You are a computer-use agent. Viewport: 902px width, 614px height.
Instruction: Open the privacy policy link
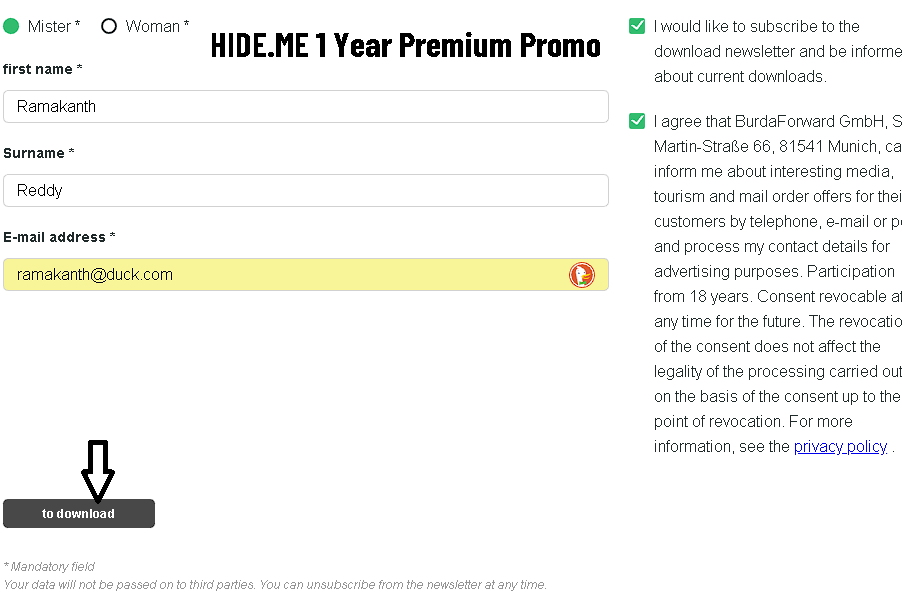pyautogui.click(x=840, y=447)
